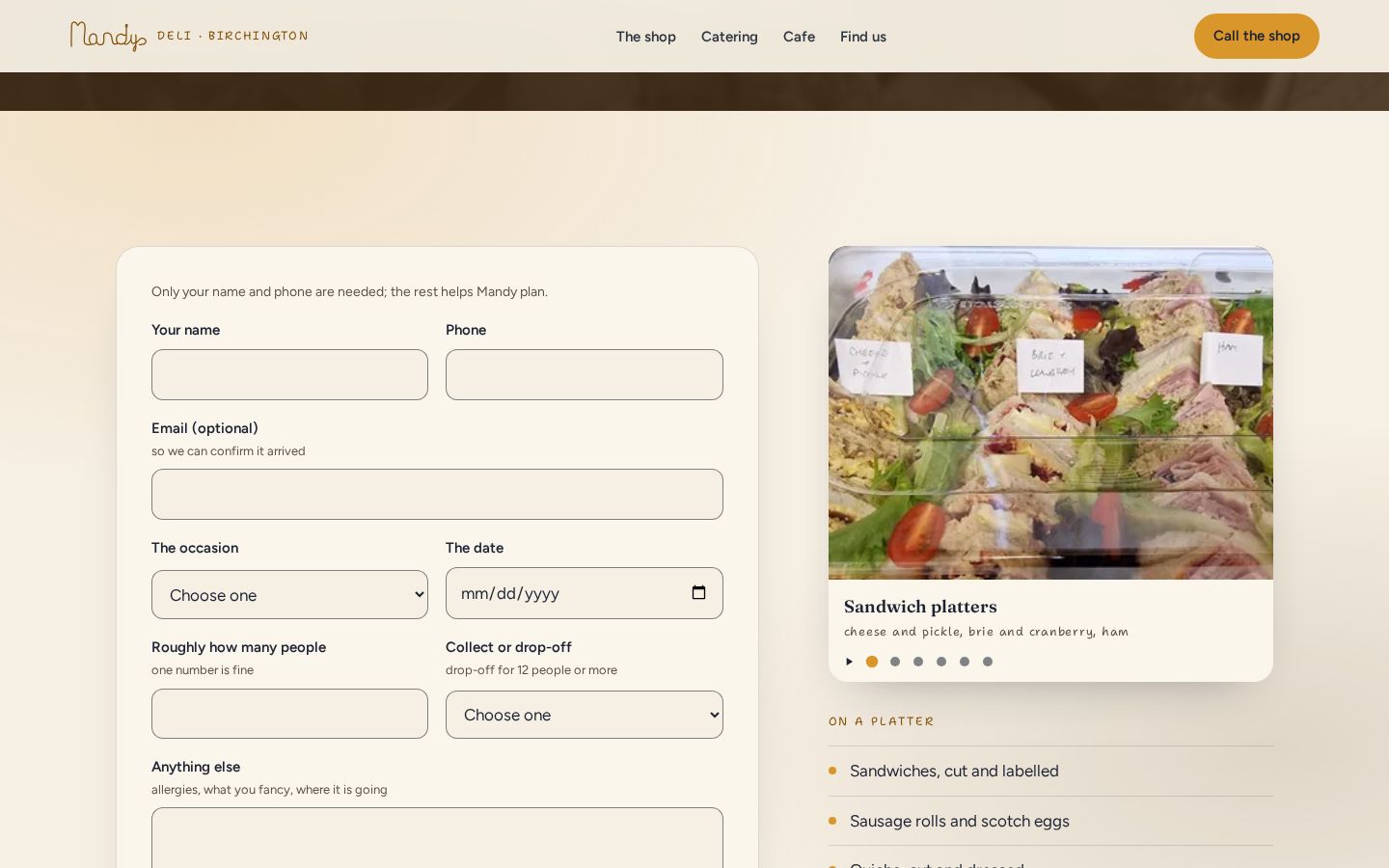
Task: Click the "drop-off for 12 people or more" hint
Action: pyautogui.click(x=531, y=669)
